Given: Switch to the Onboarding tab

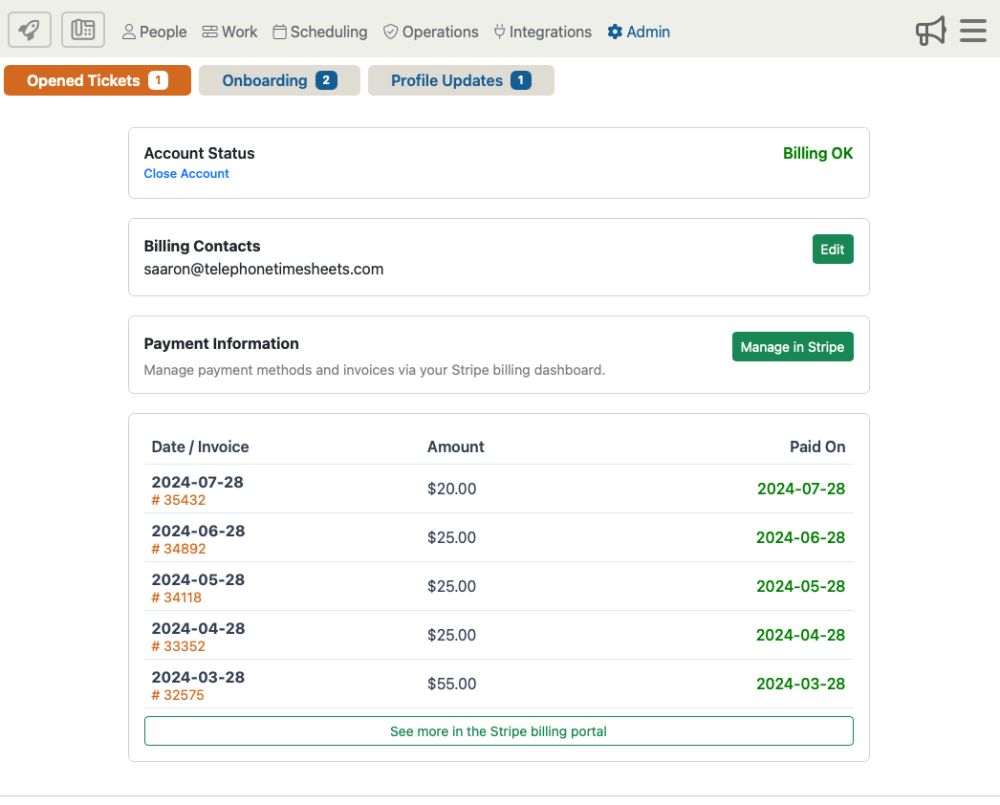Looking at the screenshot, I should pos(279,81).
